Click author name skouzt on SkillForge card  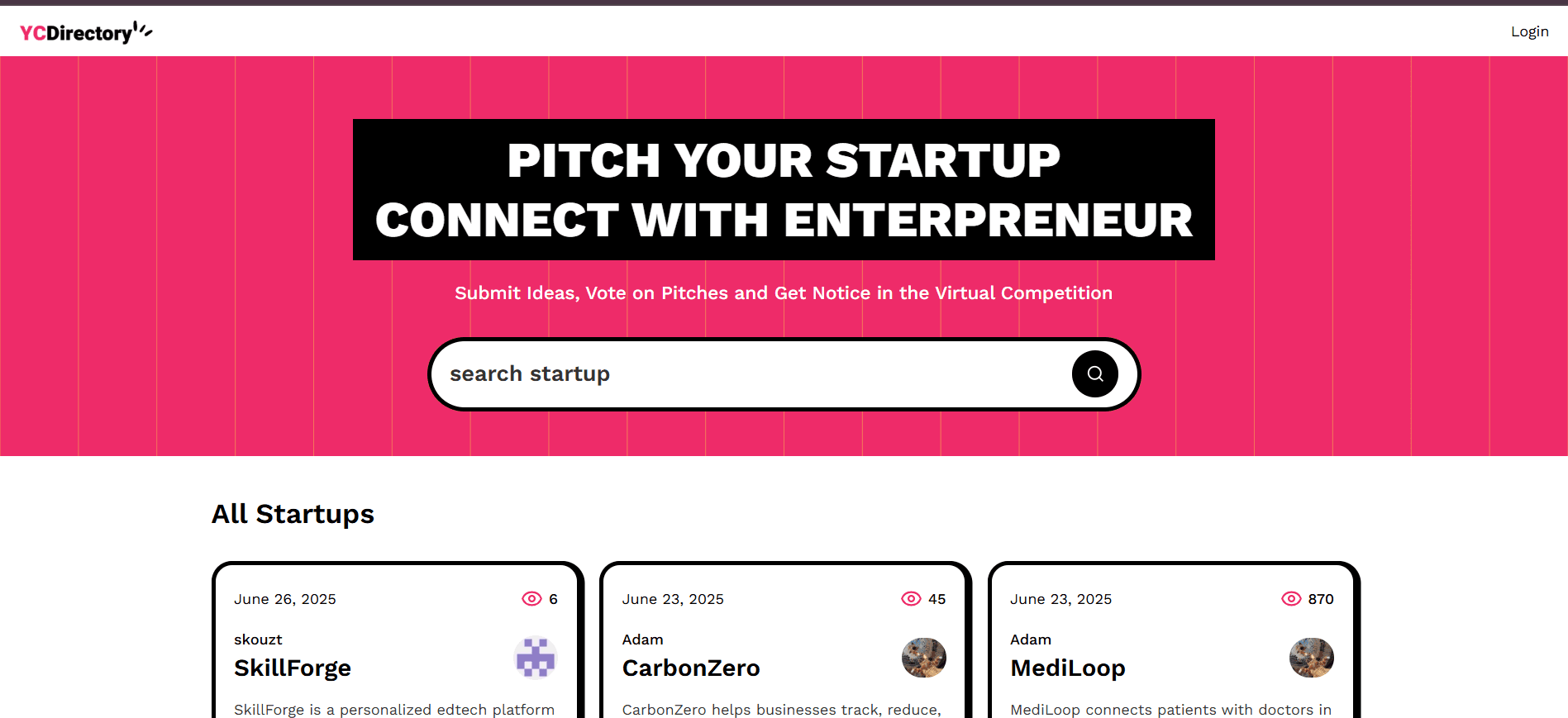click(258, 640)
